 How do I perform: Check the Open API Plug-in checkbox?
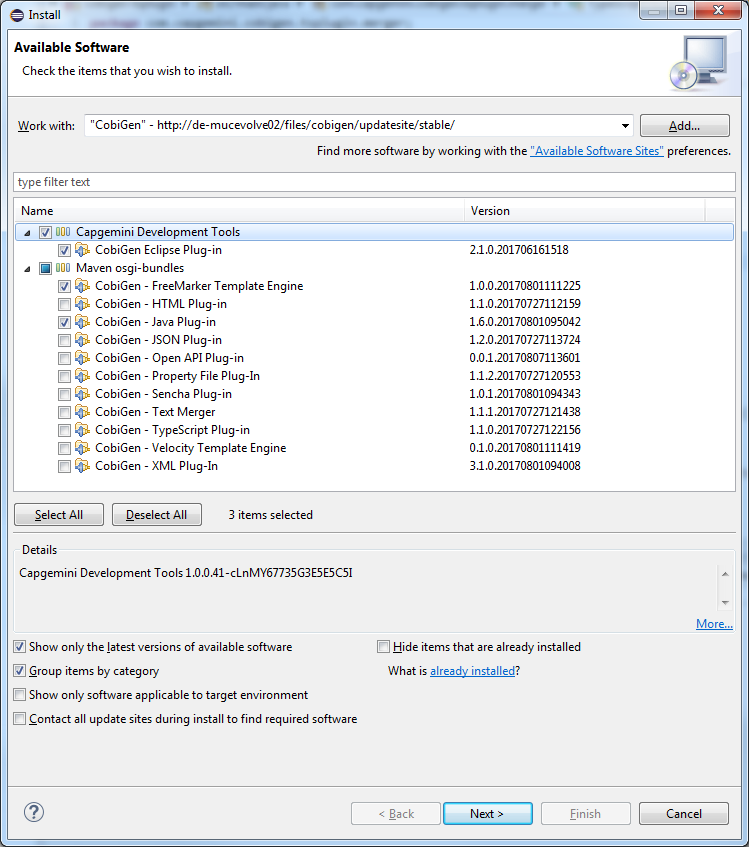[64, 358]
